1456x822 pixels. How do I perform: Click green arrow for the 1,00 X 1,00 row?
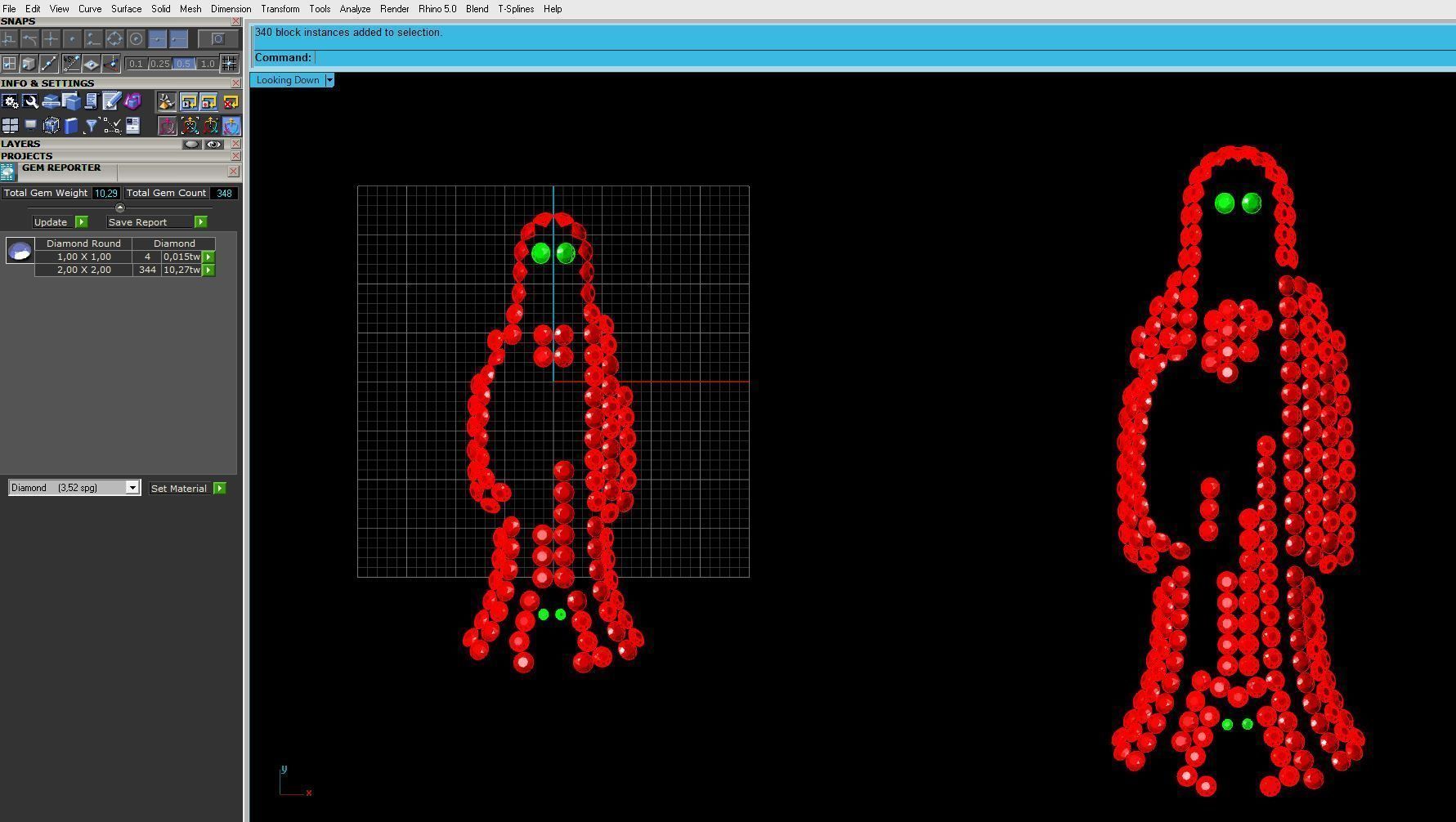208,257
